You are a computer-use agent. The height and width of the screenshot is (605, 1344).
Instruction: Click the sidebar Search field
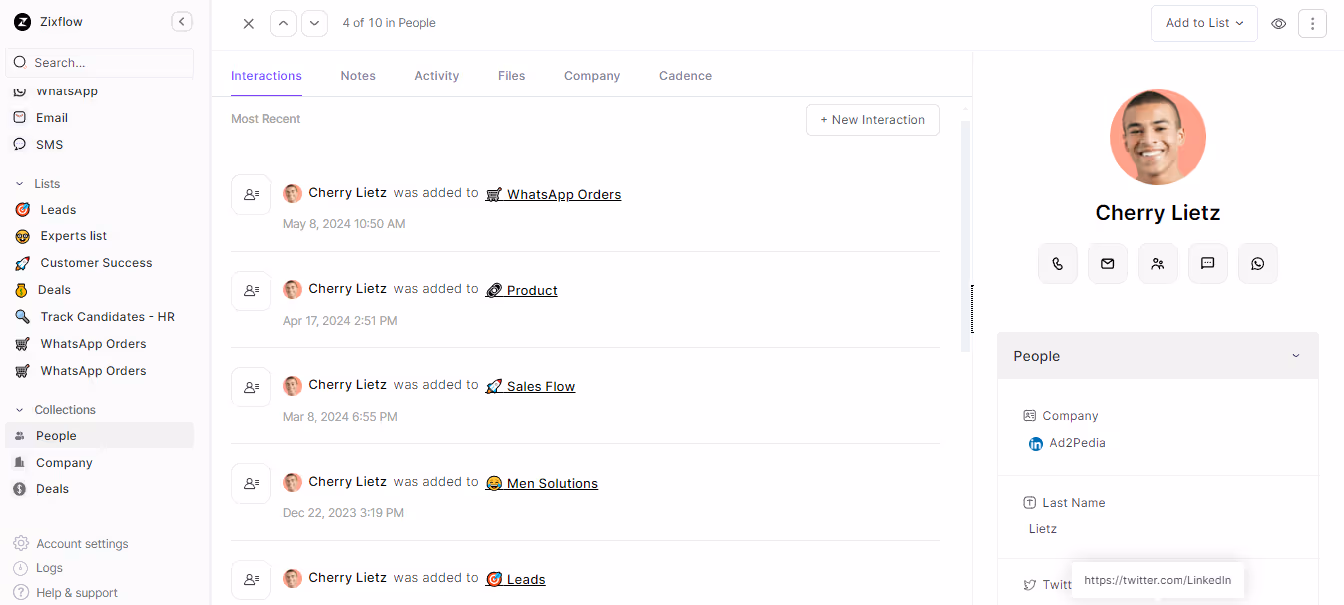coord(99,62)
